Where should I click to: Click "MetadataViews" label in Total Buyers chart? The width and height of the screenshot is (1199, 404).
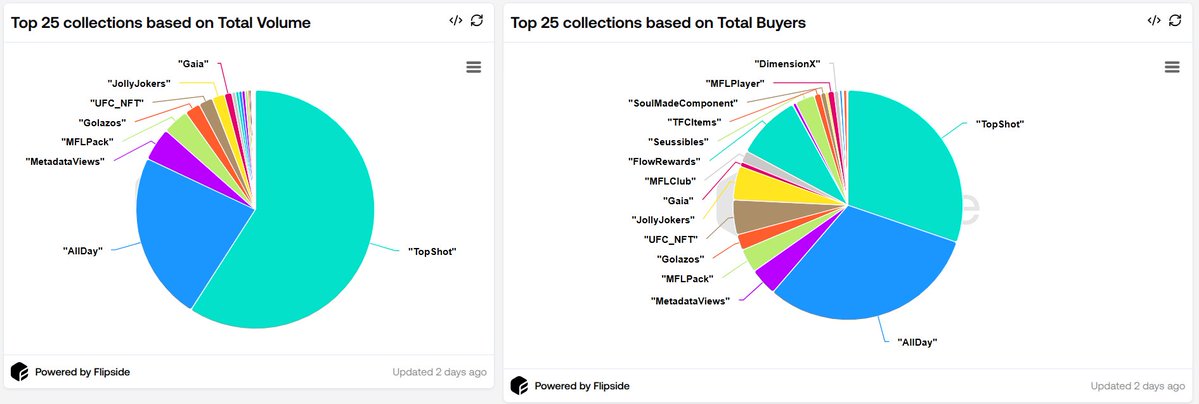pos(690,301)
